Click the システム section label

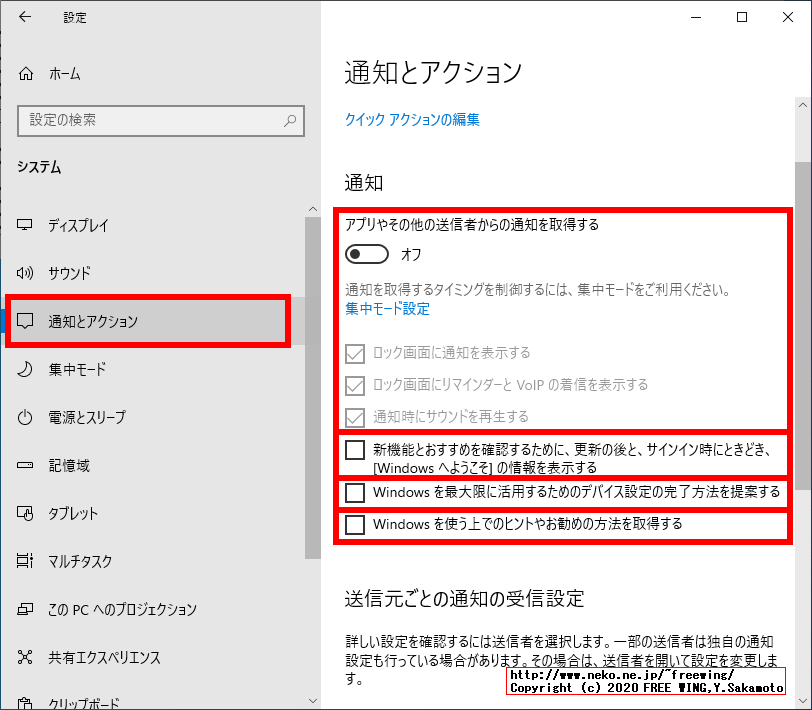pyautogui.click(x=39, y=167)
